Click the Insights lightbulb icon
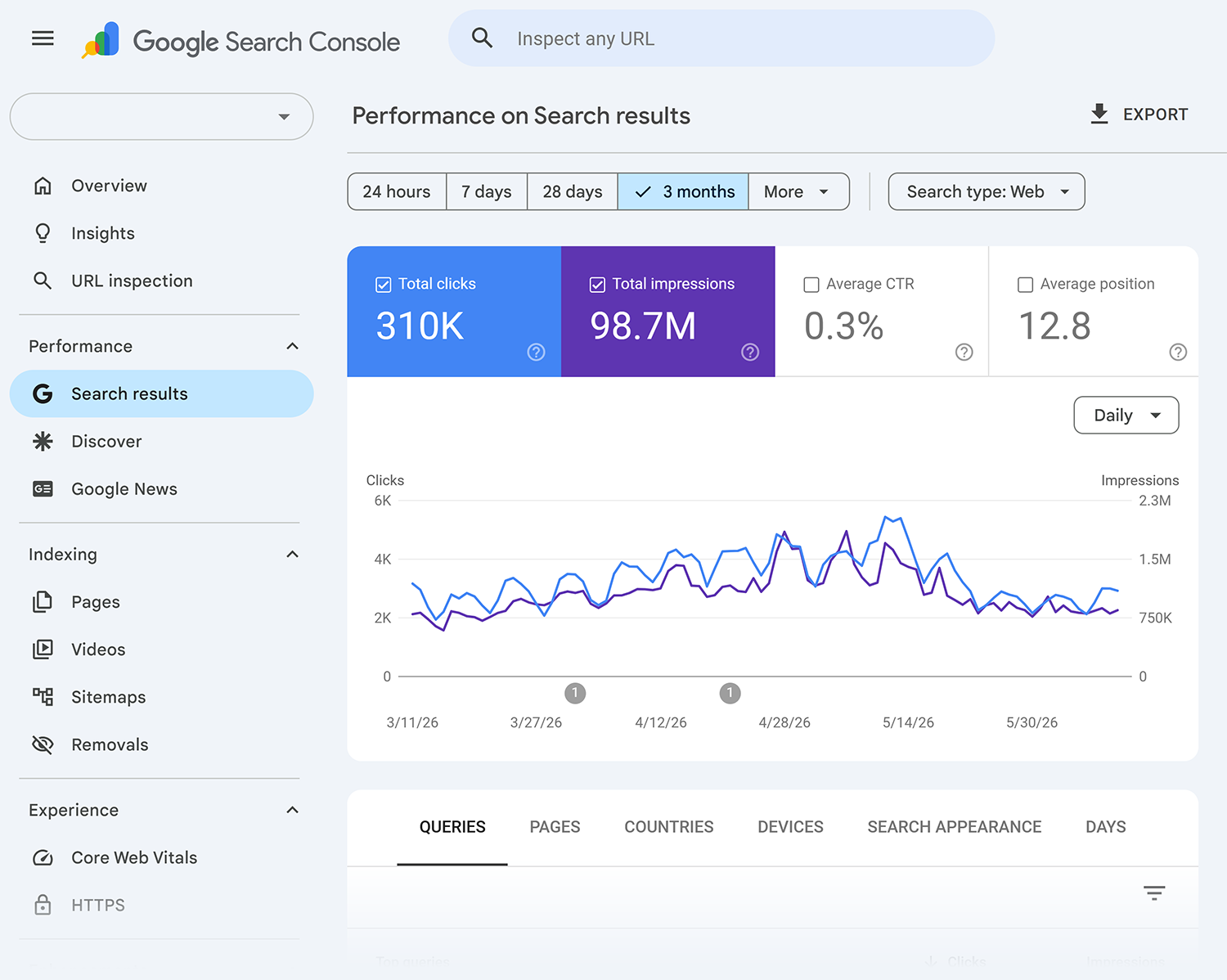Viewport: 1227px width, 980px height. [43, 233]
